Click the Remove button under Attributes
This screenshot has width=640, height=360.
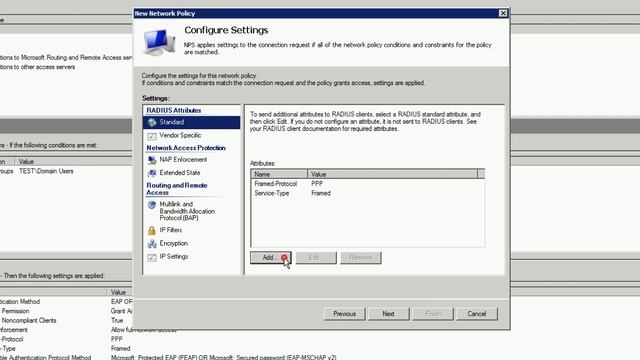[x=361, y=258]
